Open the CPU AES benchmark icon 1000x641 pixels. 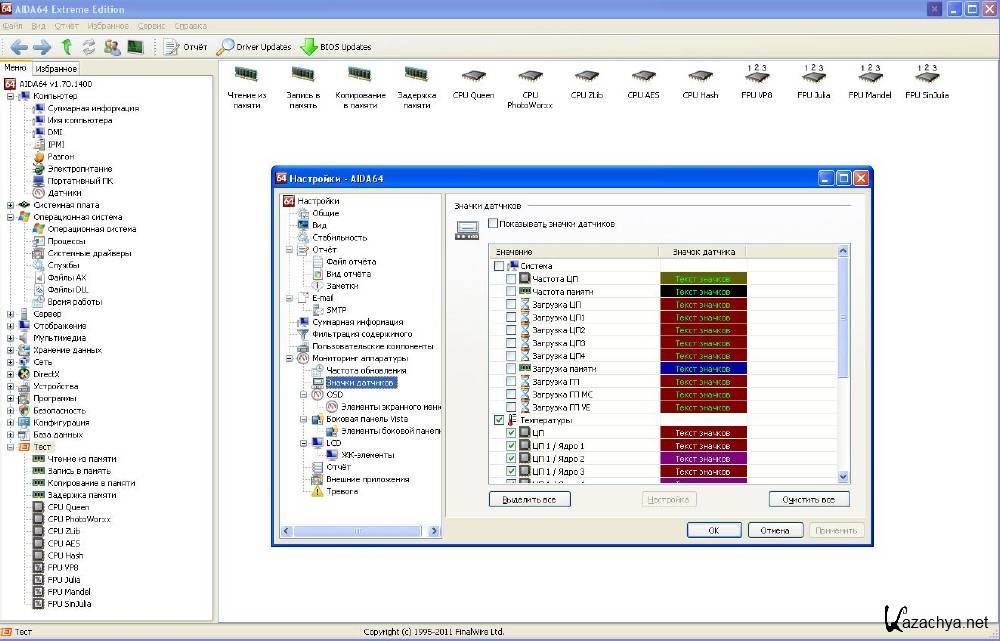click(x=643, y=77)
